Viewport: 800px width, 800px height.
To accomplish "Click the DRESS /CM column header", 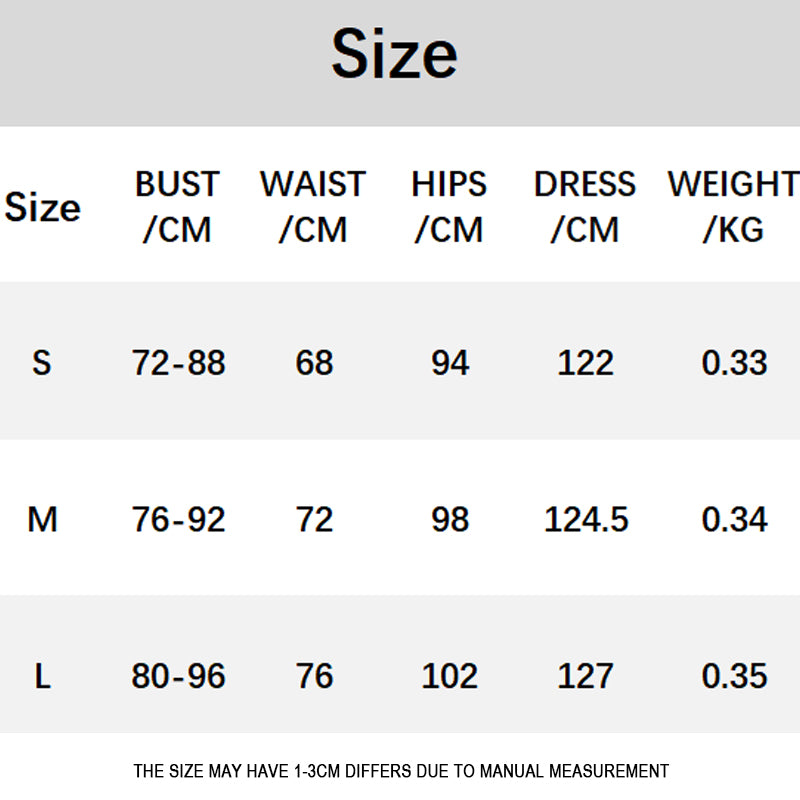I will point(585,206).
